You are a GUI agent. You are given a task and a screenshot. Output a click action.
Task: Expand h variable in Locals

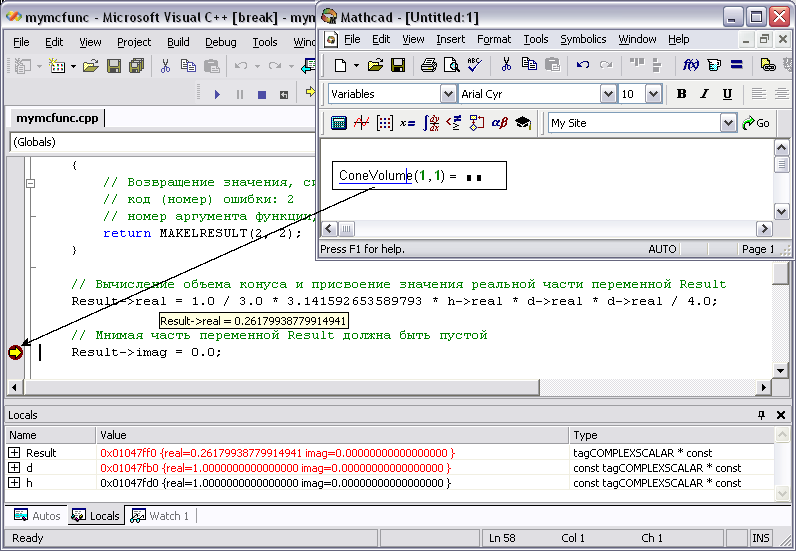pyautogui.click(x=14, y=483)
